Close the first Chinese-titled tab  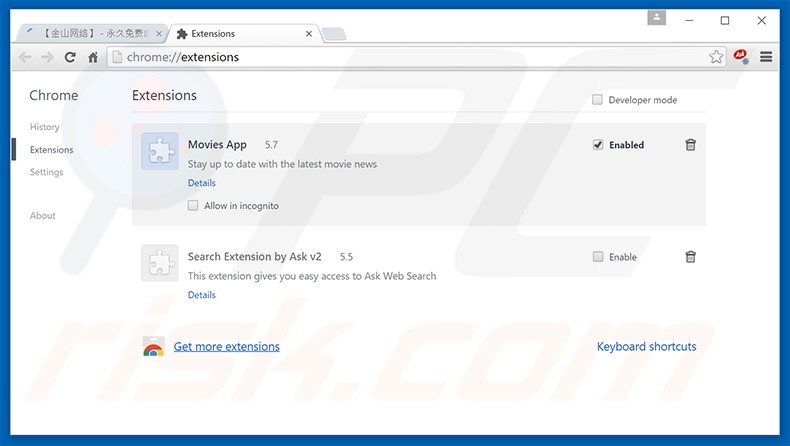(159, 34)
